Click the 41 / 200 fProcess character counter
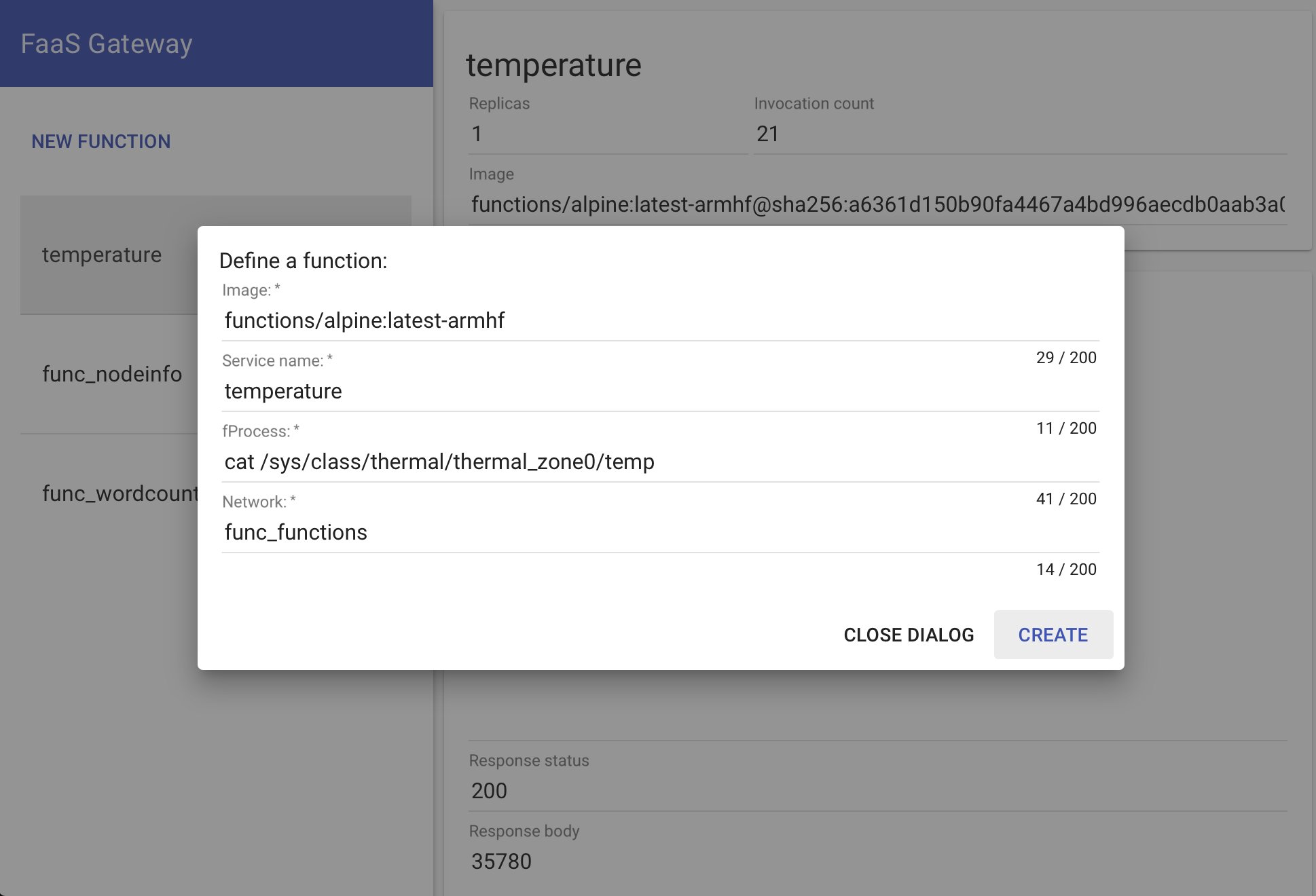 coord(1065,499)
